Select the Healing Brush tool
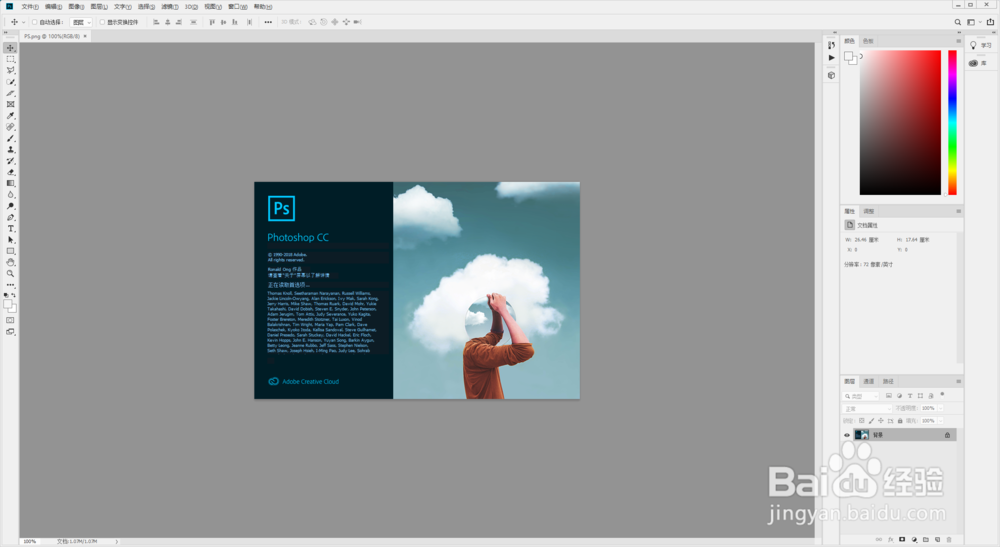Viewport: 1000px width, 547px height. point(10,128)
